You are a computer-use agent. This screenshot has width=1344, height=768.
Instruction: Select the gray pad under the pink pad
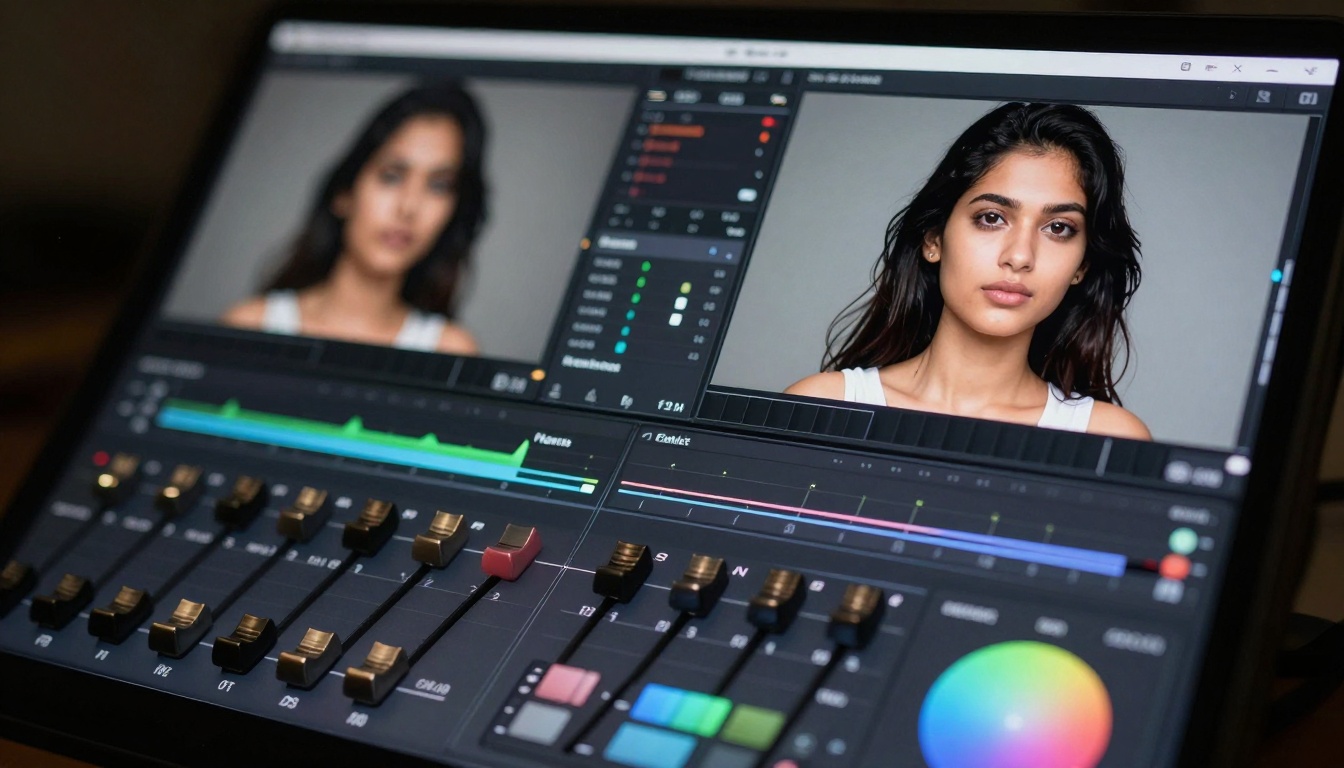540,722
